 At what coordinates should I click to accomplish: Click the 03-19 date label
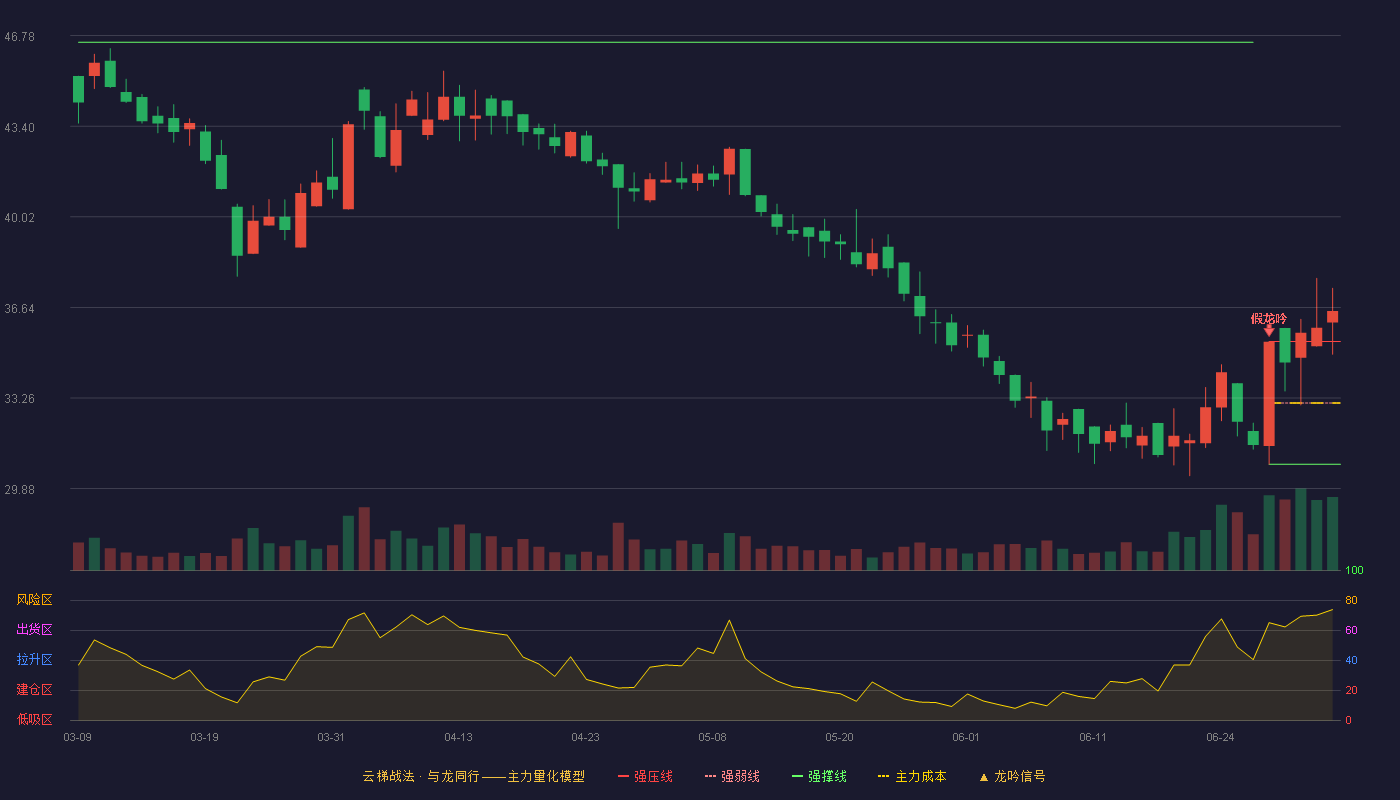[204, 737]
